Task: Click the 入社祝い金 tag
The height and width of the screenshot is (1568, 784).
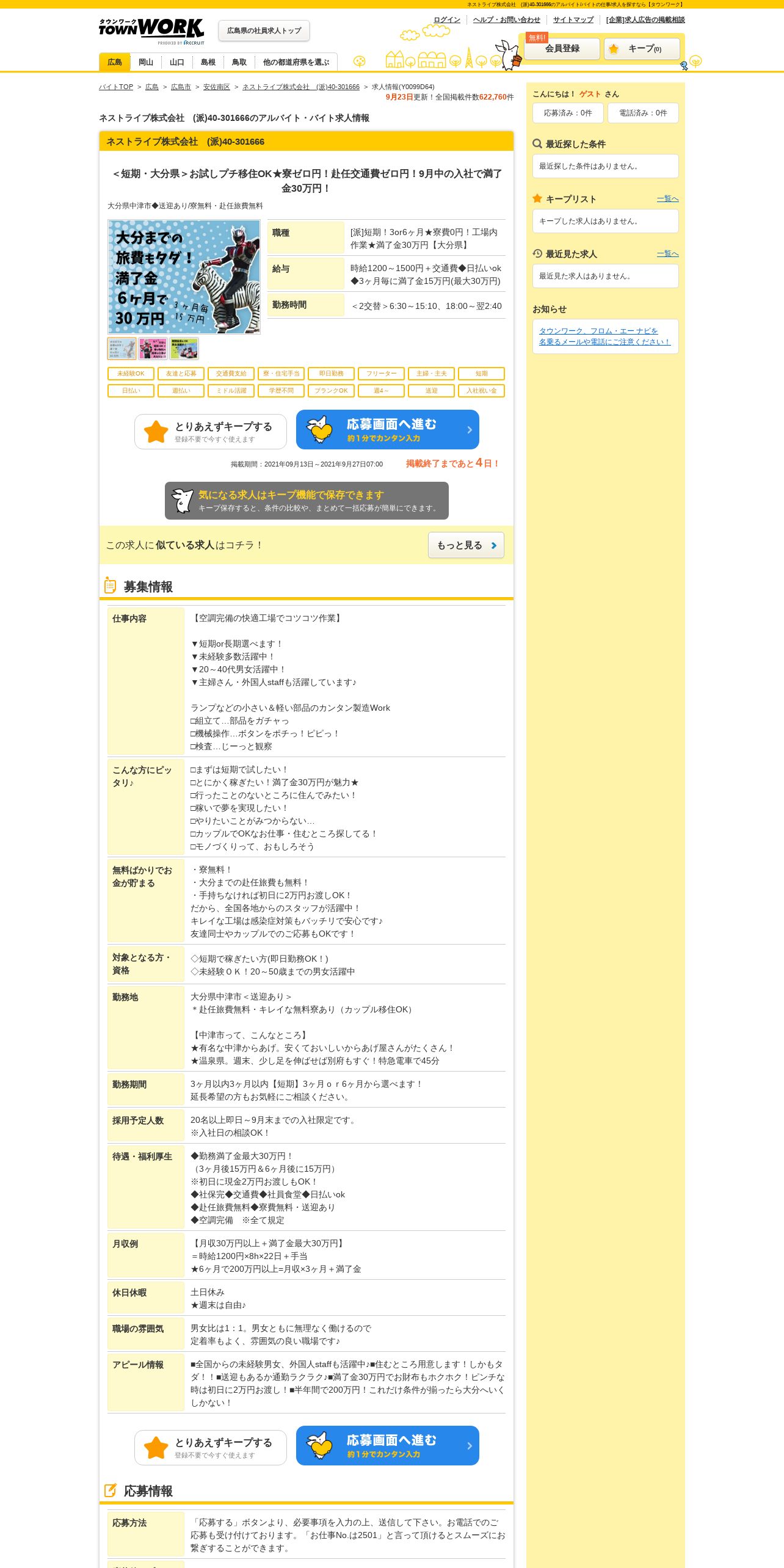Action: click(x=481, y=391)
